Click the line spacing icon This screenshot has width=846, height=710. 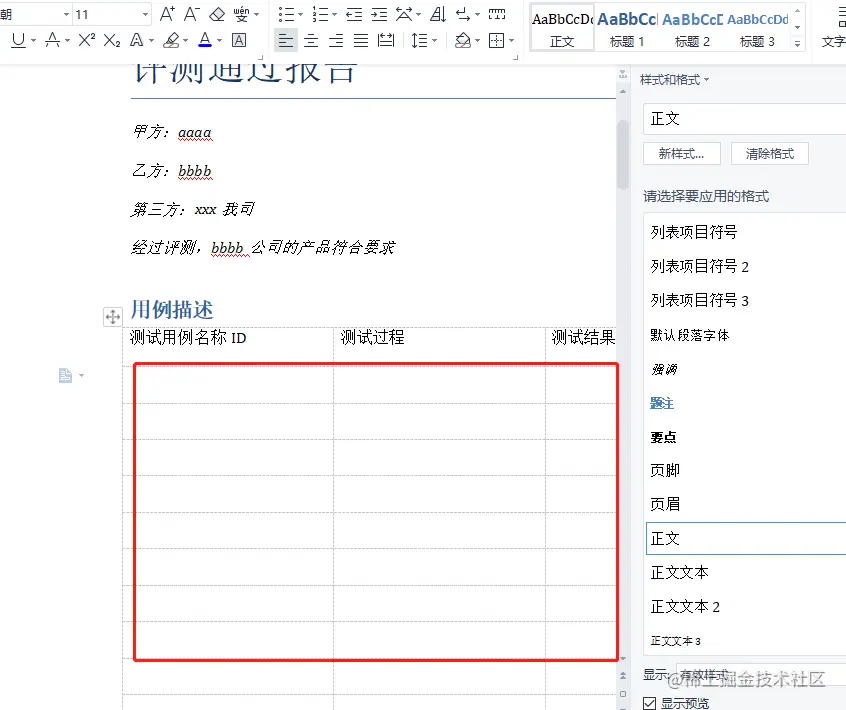click(419, 40)
